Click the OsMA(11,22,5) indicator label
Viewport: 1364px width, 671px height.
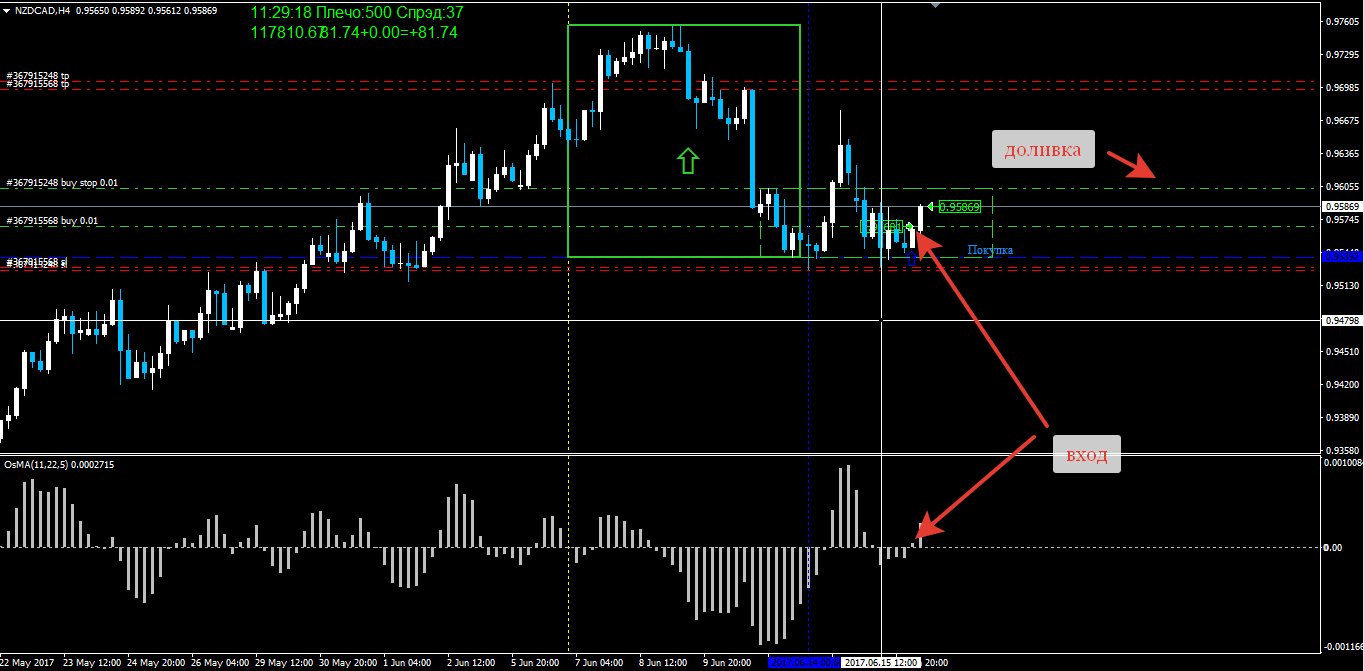point(59,465)
